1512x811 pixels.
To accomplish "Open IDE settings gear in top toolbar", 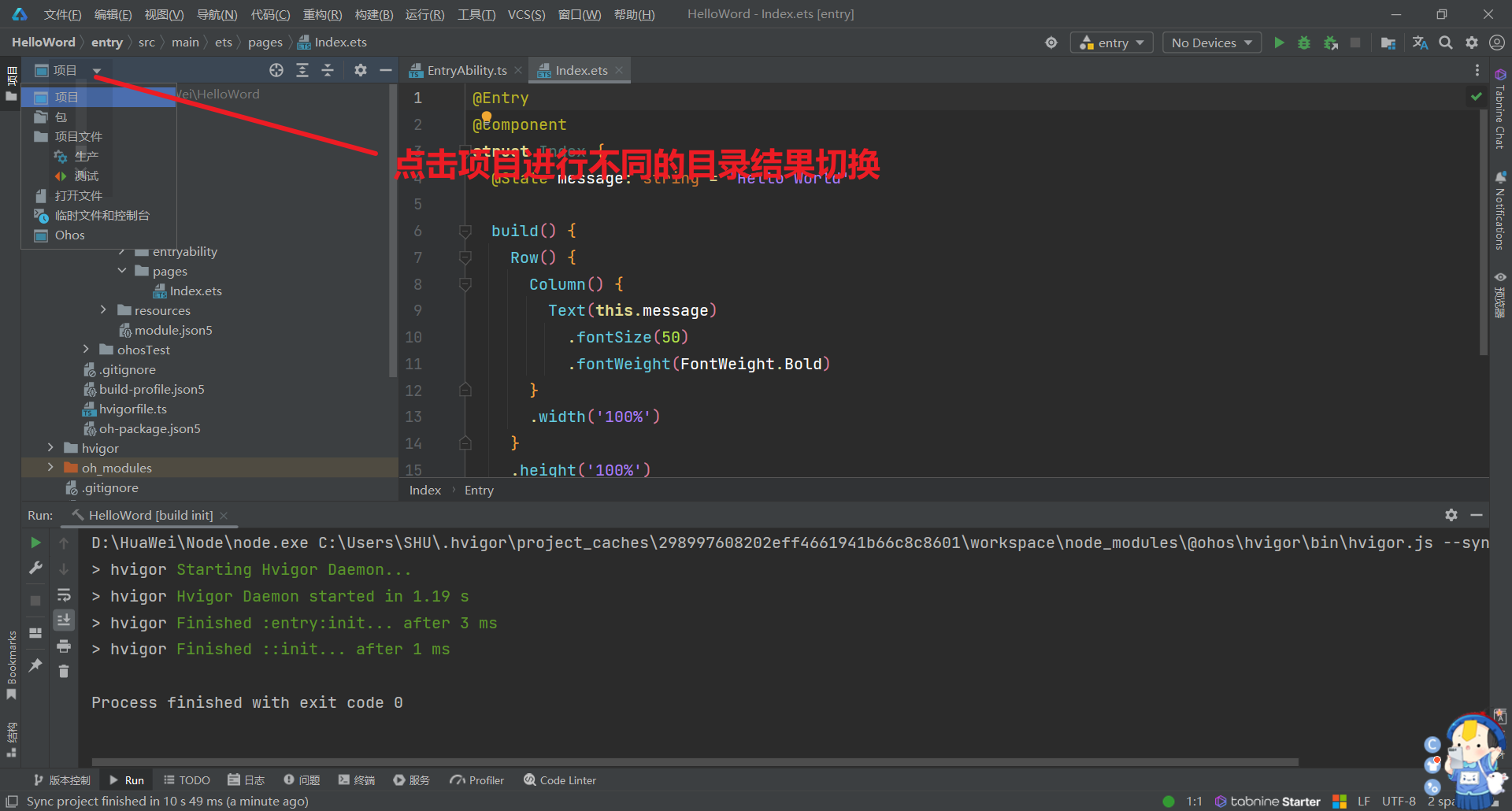I will click(x=1472, y=43).
